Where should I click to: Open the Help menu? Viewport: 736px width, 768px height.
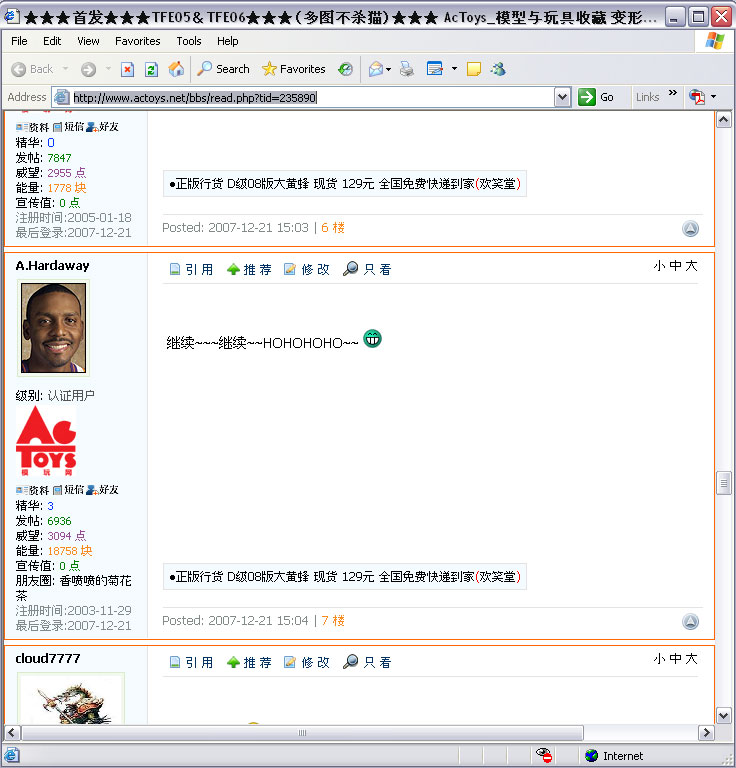228,41
